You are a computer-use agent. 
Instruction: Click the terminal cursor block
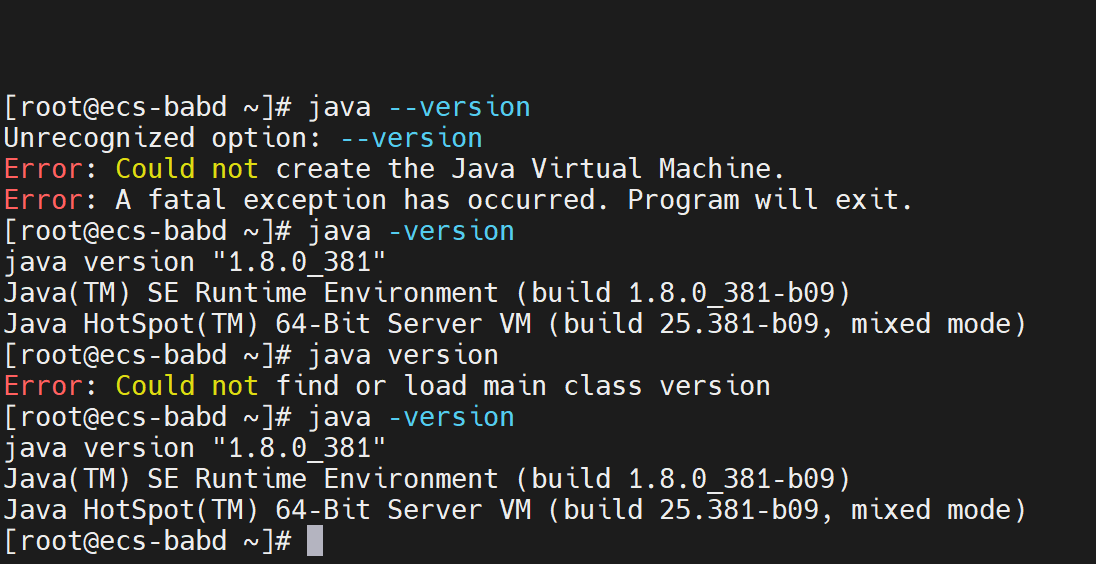click(x=315, y=541)
